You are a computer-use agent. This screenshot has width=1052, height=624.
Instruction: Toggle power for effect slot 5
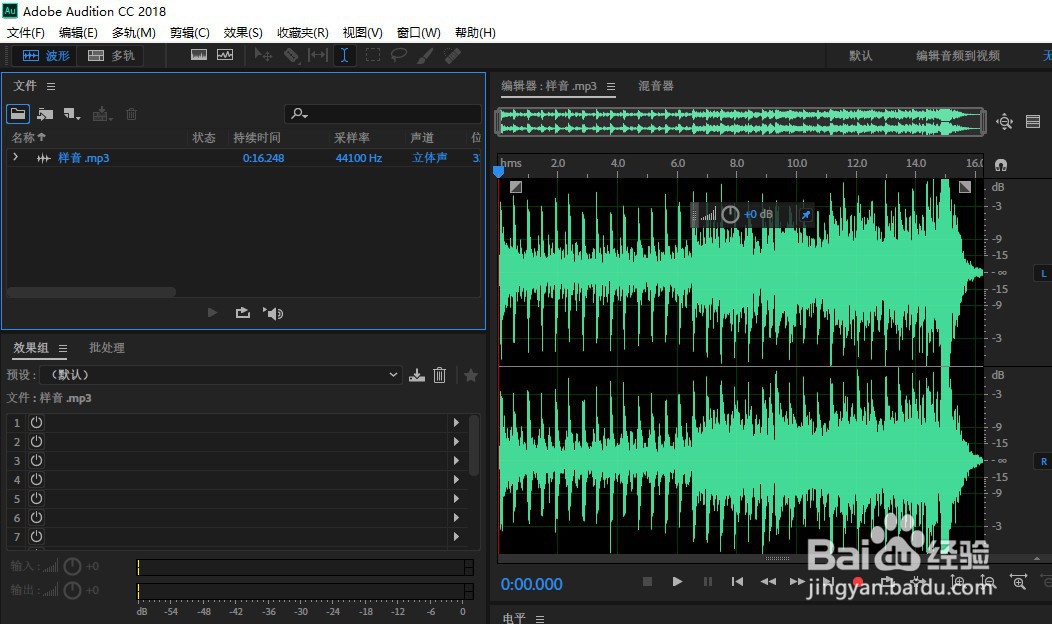[36, 499]
